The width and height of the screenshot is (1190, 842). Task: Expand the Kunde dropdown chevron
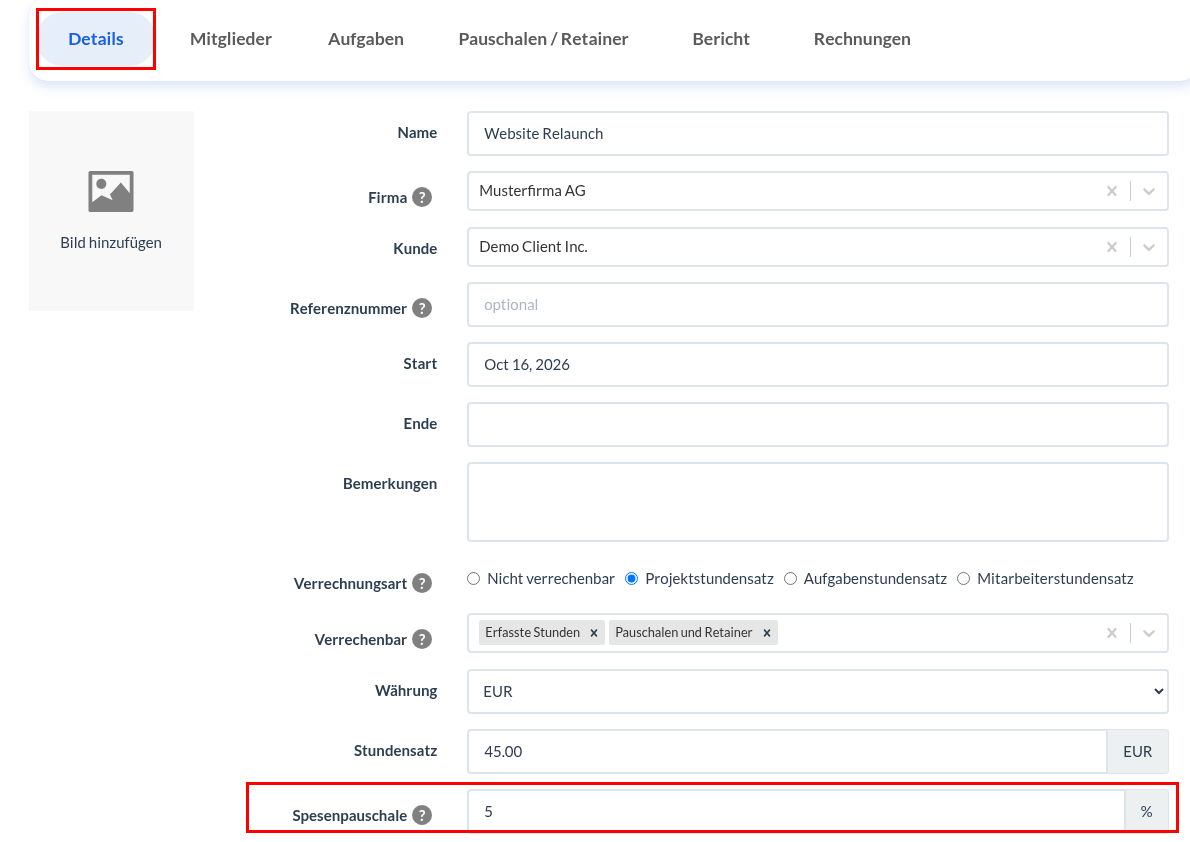pos(1149,247)
